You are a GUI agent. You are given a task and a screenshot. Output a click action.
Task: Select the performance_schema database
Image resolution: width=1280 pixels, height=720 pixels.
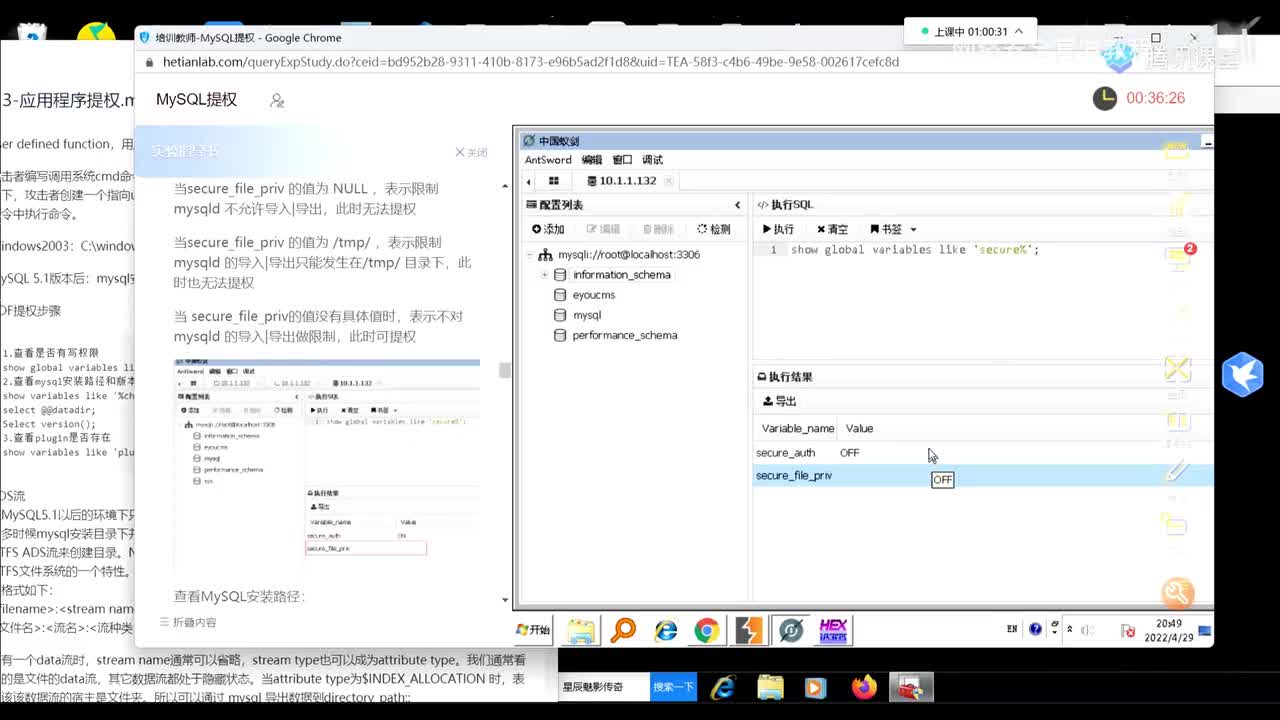(624, 335)
